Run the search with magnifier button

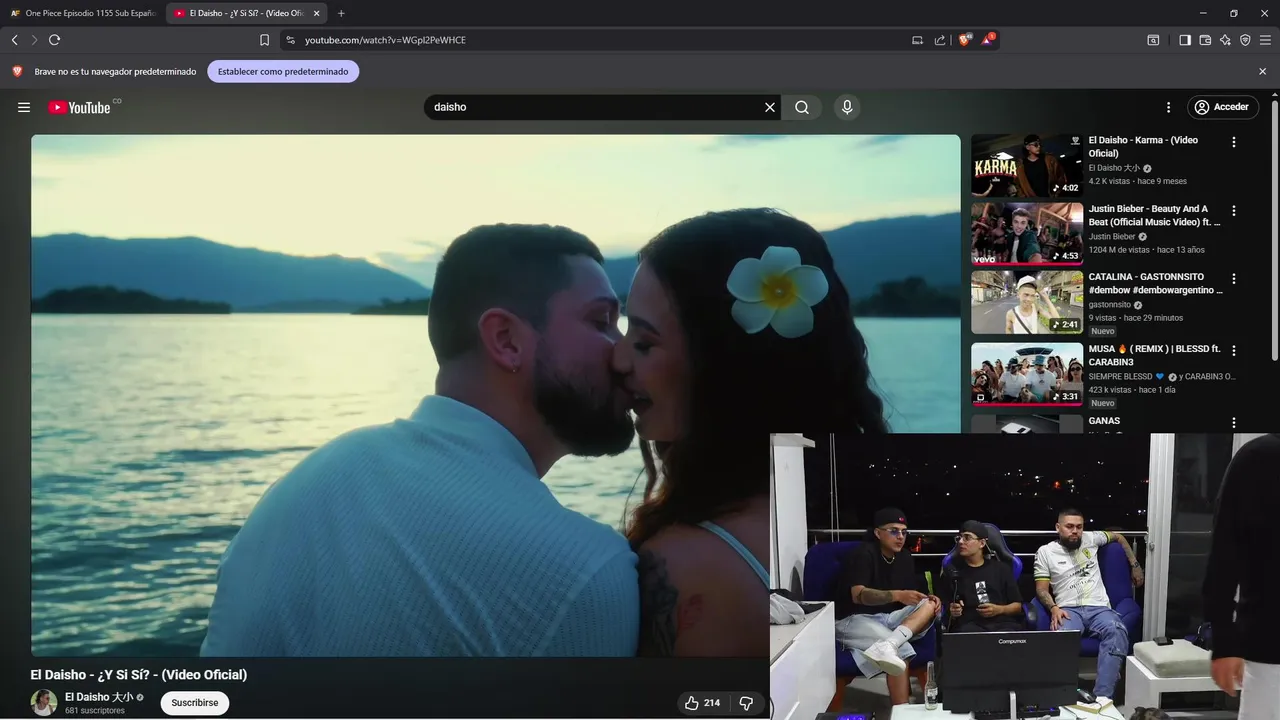click(x=802, y=107)
